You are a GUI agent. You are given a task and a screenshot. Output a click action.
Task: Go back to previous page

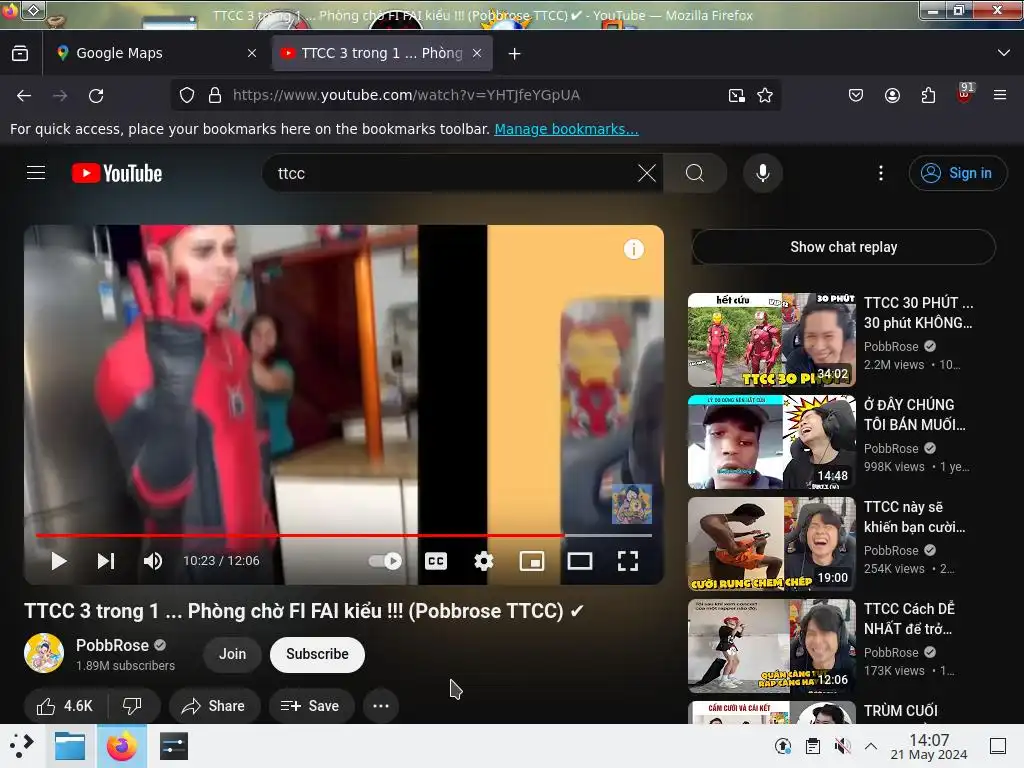[24, 95]
